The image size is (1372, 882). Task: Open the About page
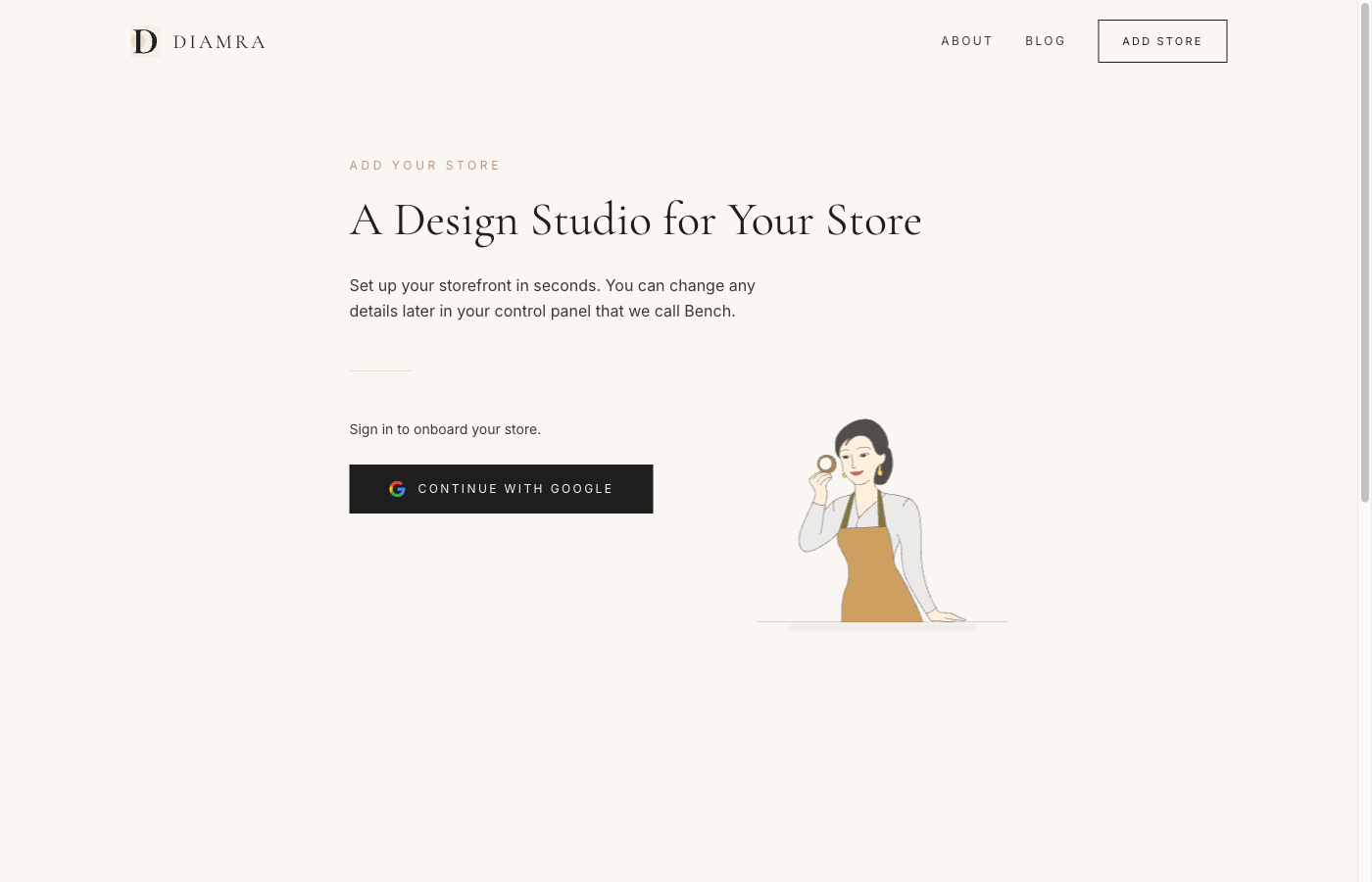coord(966,41)
